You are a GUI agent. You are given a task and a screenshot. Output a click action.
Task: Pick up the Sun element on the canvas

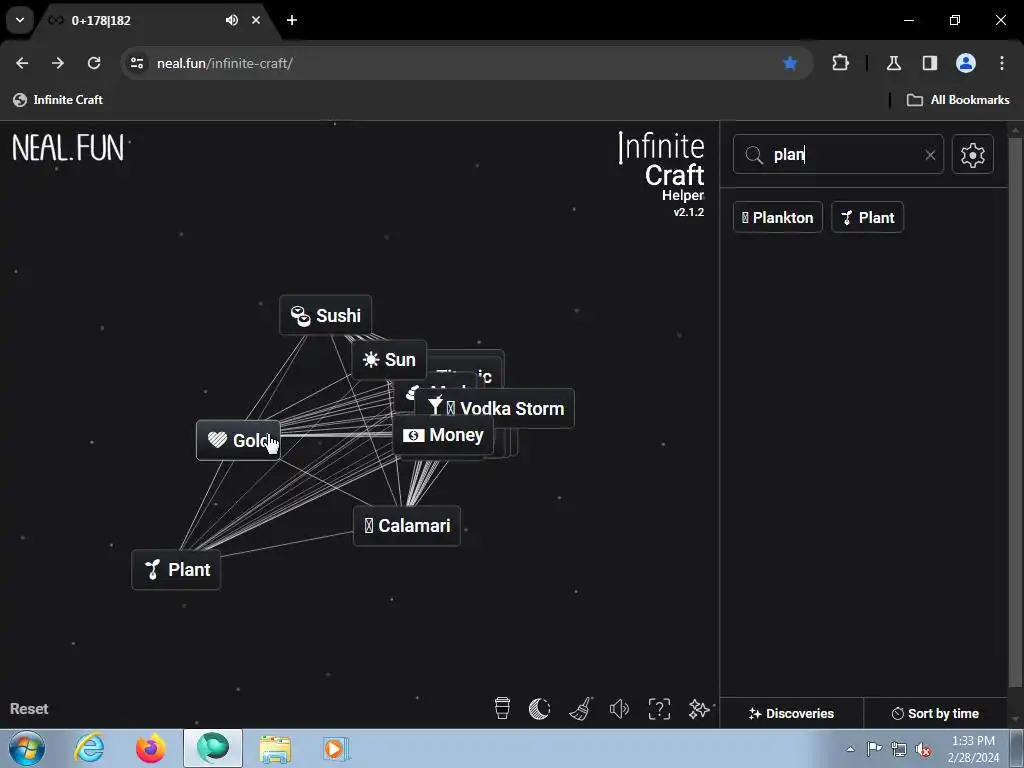[389, 359]
